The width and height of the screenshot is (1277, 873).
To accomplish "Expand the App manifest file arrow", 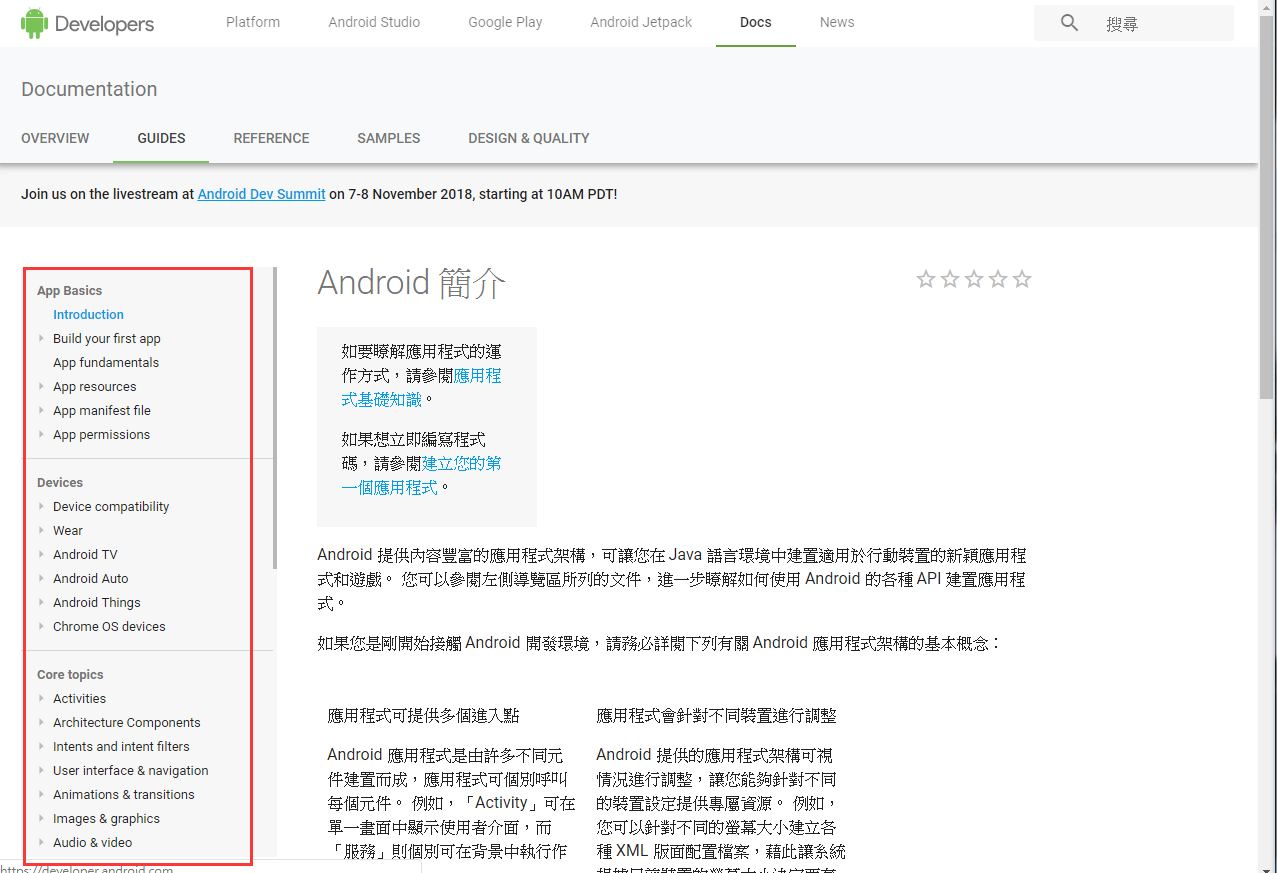I will pos(41,410).
